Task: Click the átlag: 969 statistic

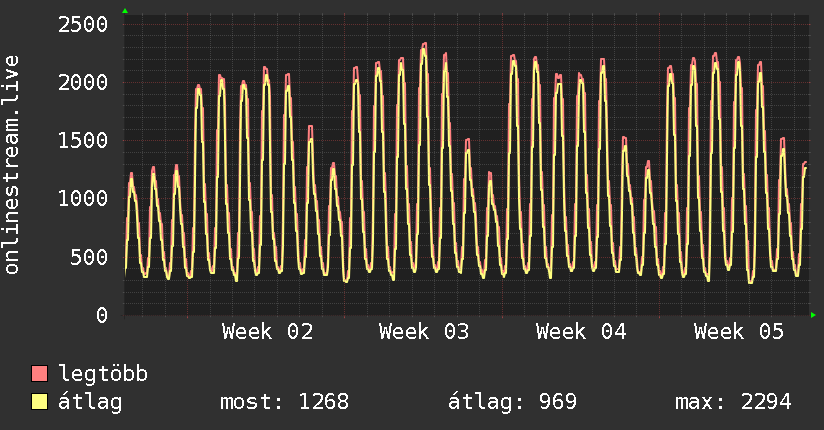Action: [511, 402]
